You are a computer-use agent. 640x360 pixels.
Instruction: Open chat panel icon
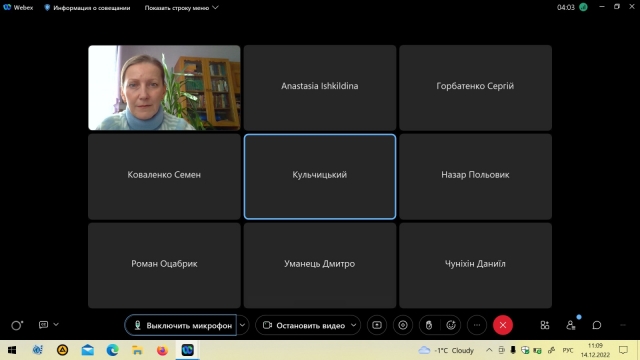[x=597, y=325]
